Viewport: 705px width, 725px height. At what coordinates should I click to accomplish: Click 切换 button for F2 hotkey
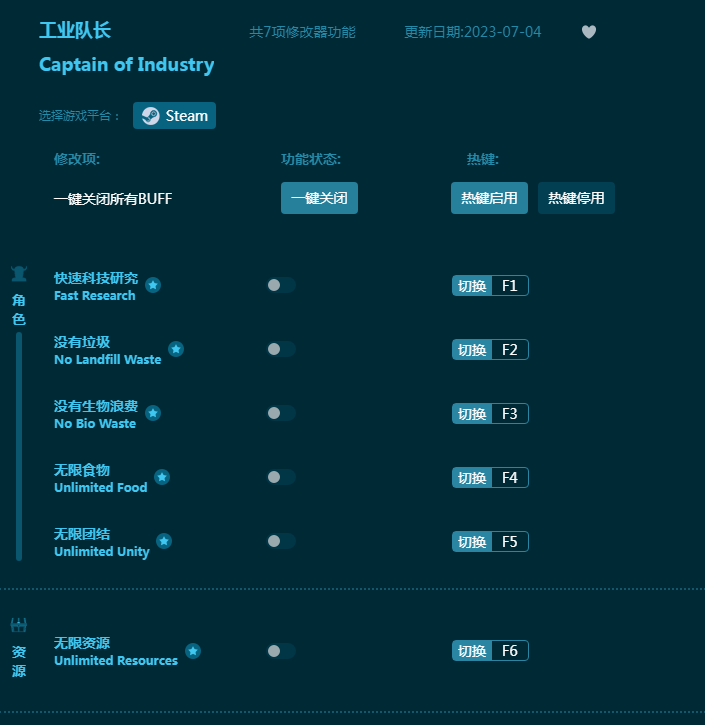pos(472,350)
